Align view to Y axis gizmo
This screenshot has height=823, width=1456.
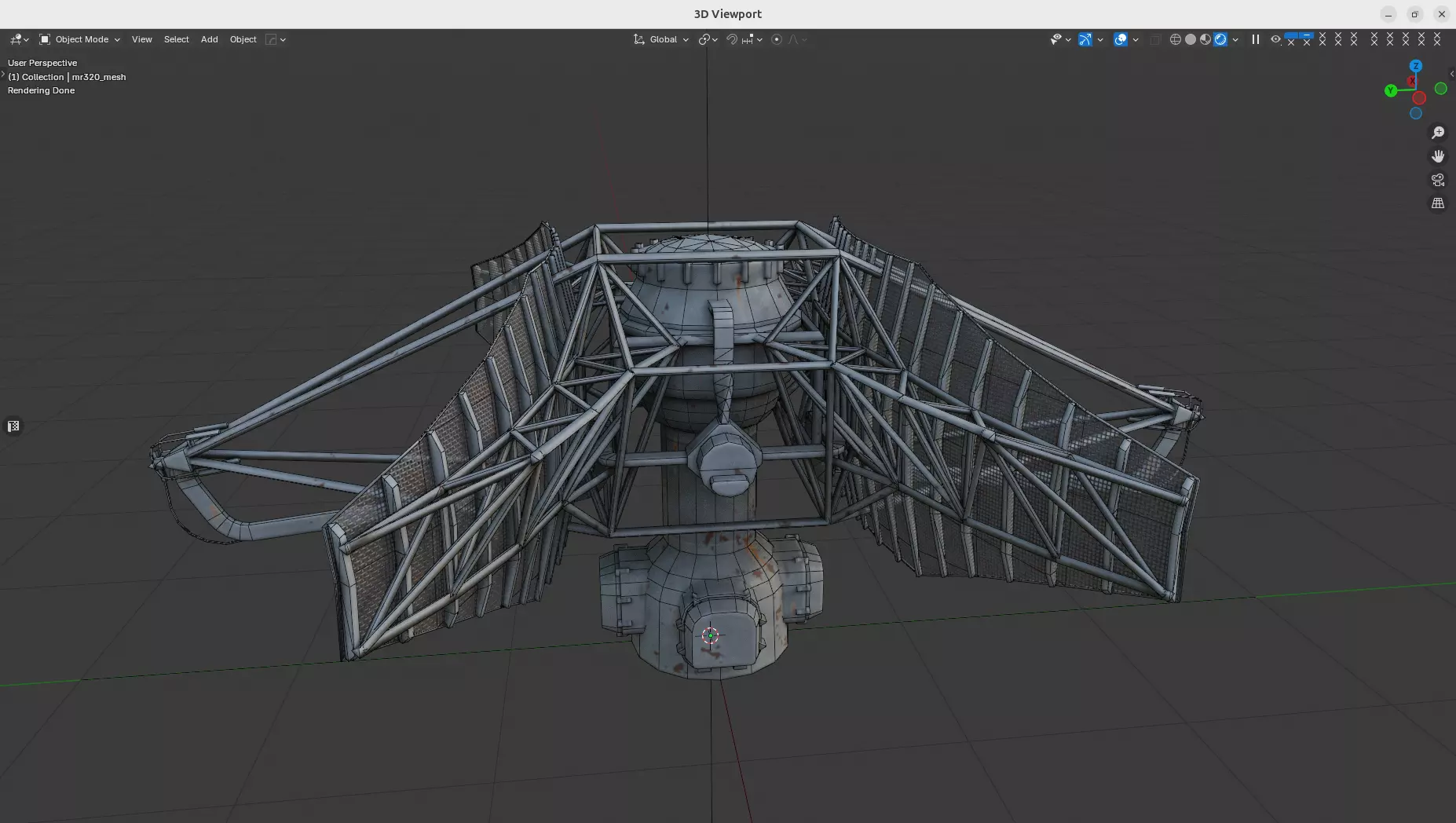coord(1391,90)
